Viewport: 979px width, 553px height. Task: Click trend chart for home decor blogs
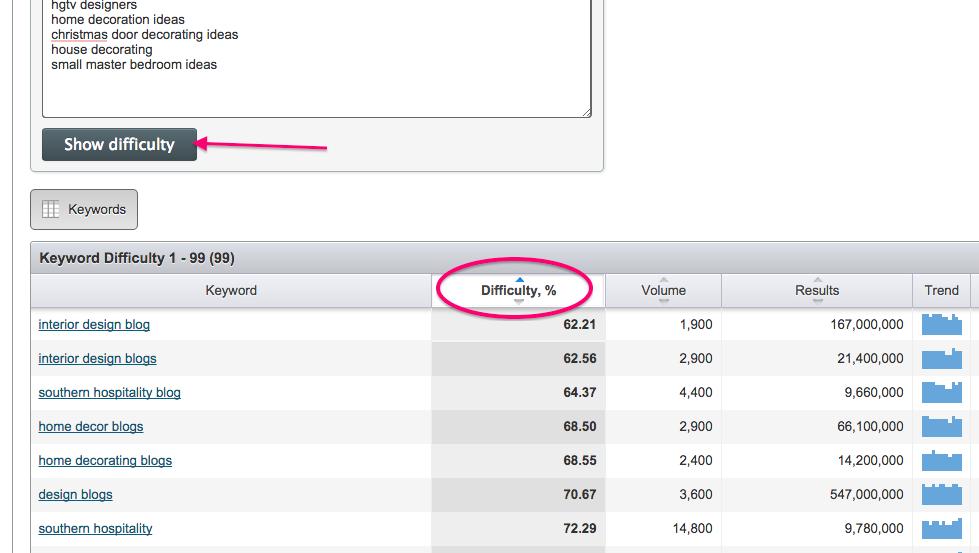[941, 426]
